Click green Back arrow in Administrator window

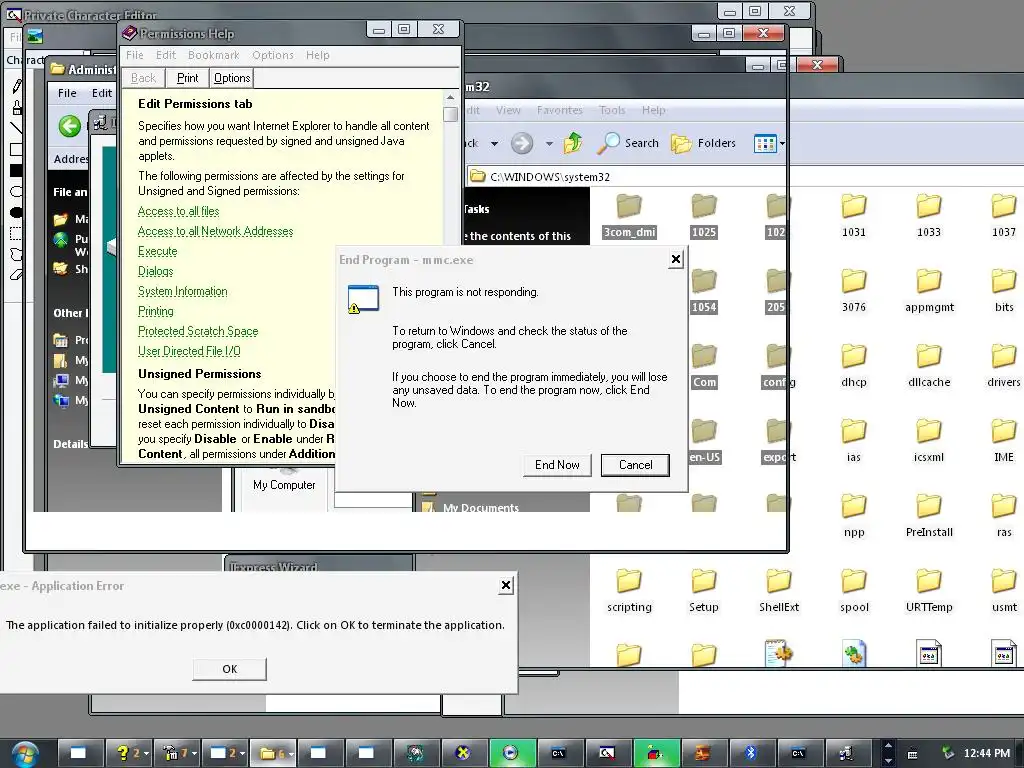70,126
